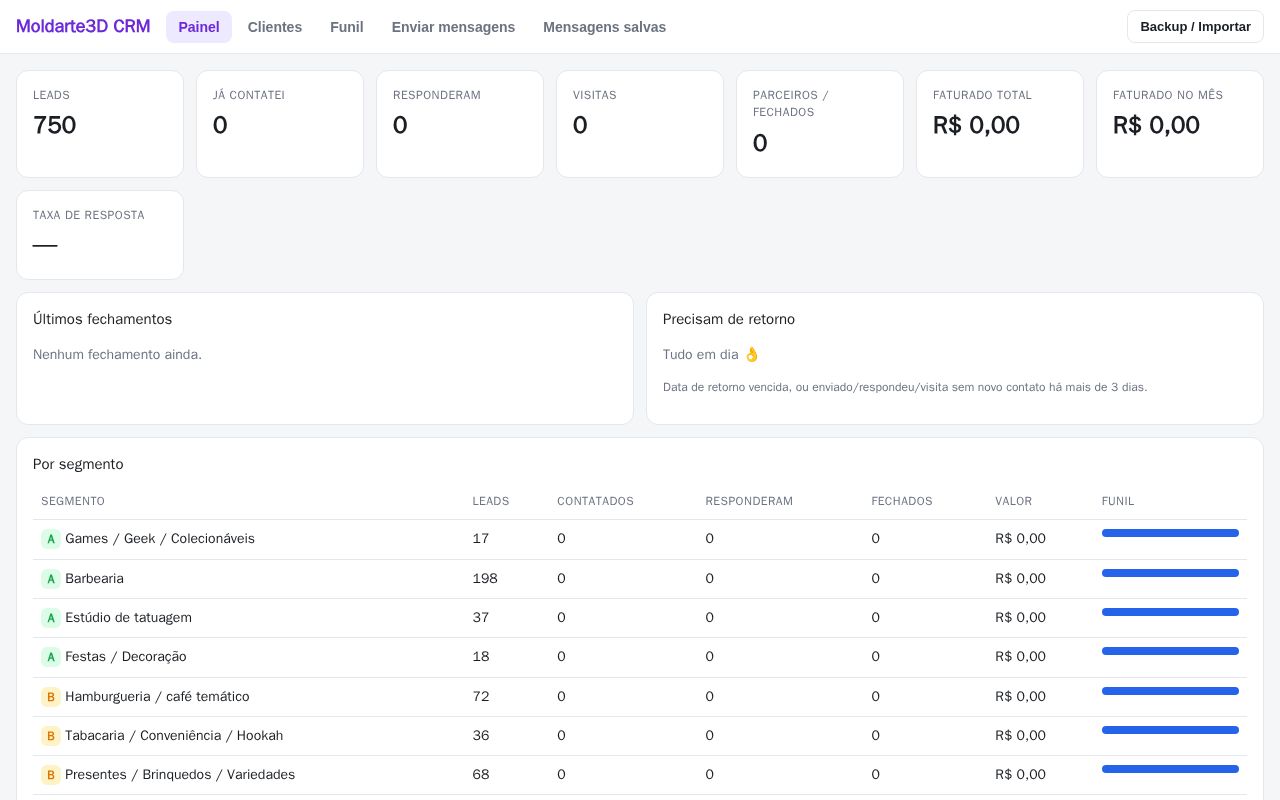Click the B badge beside Hamburgueria
The width and height of the screenshot is (1280, 800).
pyautogui.click(x=51, y=697)
